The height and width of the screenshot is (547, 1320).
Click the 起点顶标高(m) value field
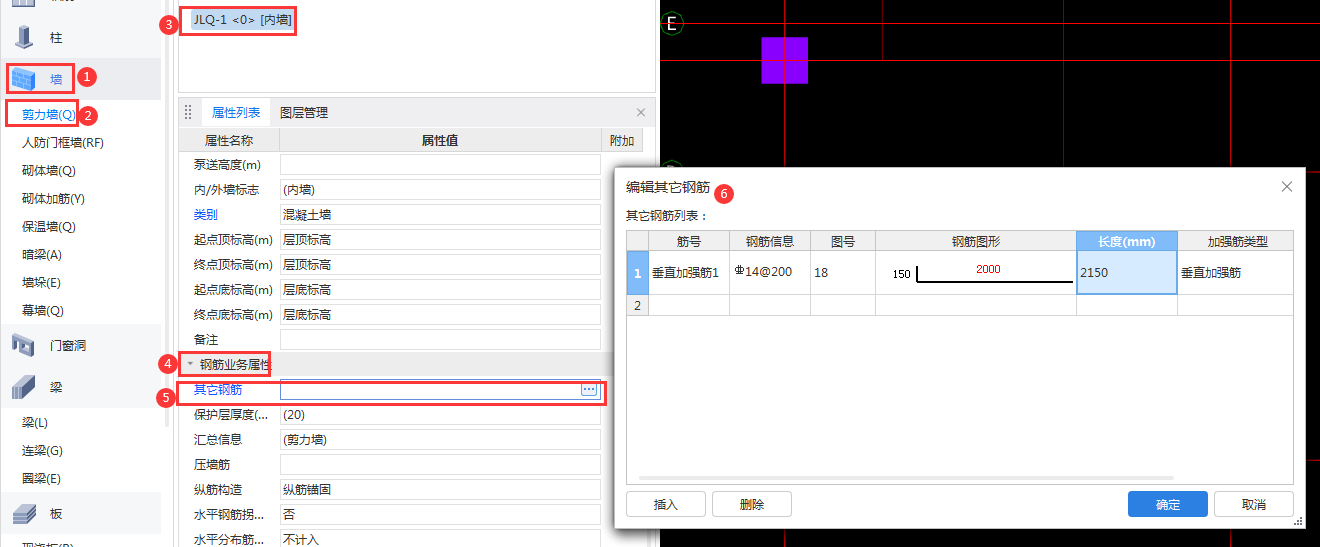click(x=440, y=239)
